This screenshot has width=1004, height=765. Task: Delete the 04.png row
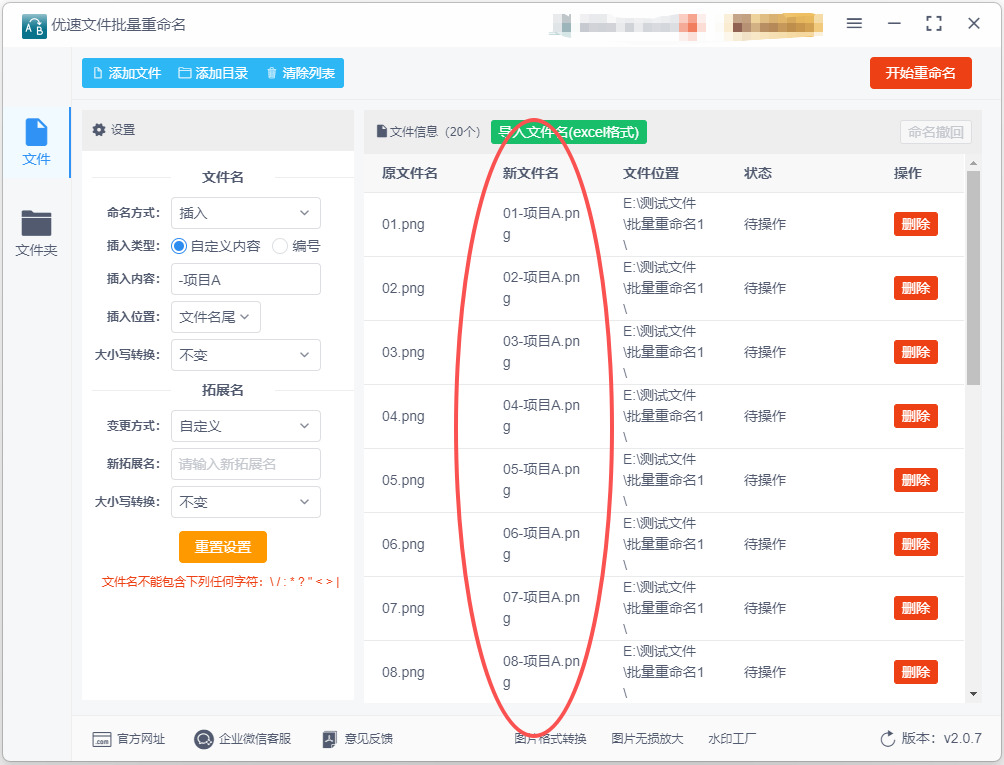coord(916,416)
